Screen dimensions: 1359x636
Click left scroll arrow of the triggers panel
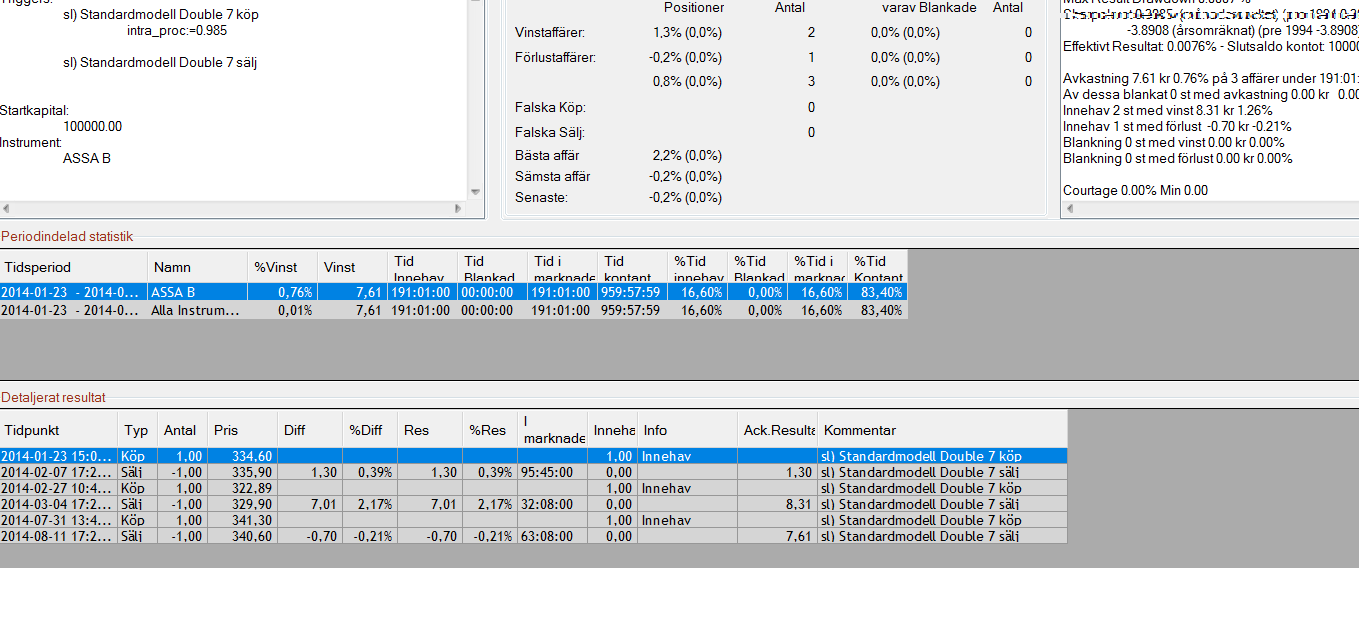(x=8, y=210)
